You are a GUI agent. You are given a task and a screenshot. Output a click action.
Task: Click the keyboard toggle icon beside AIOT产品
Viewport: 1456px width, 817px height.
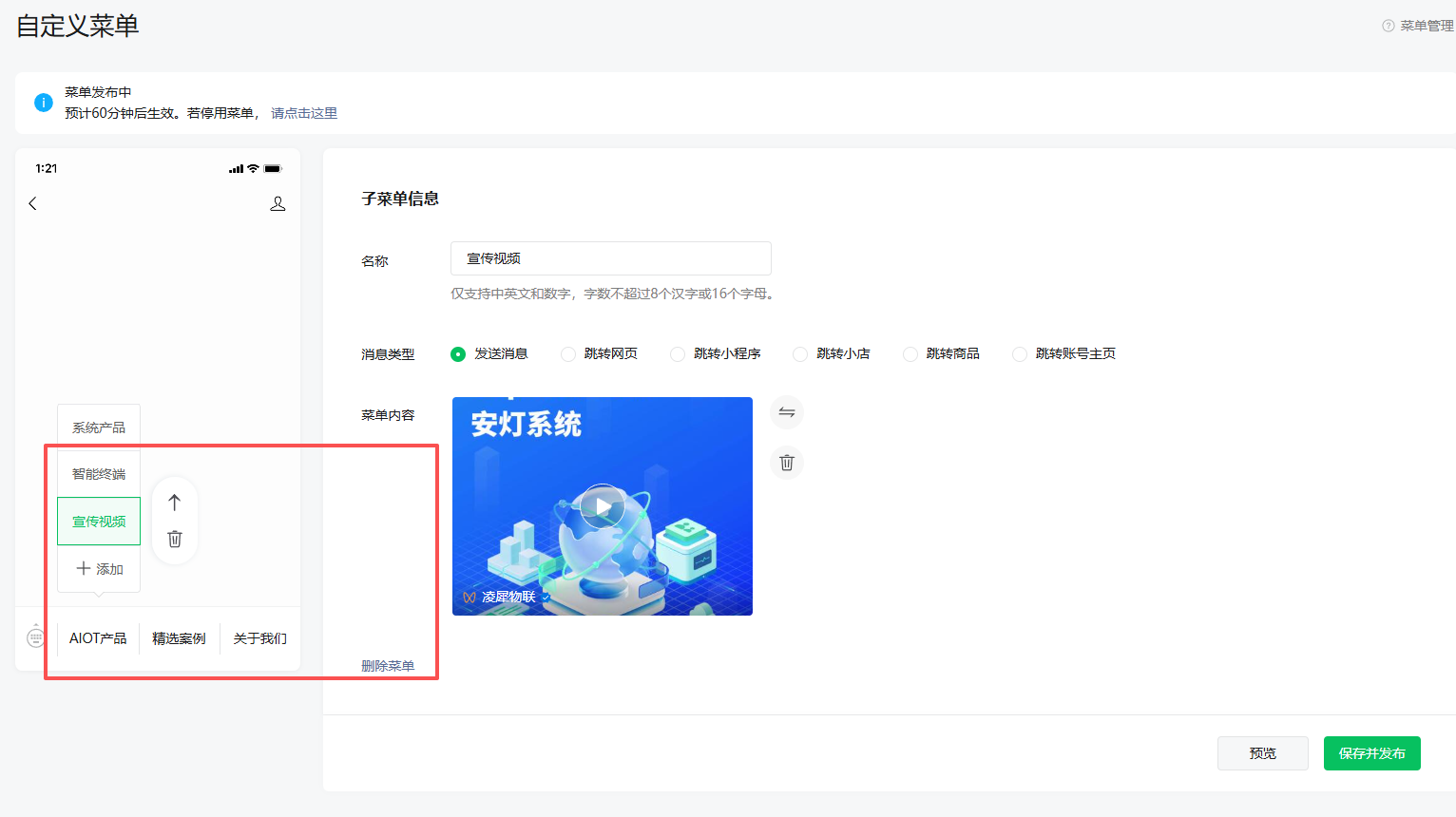36,636
